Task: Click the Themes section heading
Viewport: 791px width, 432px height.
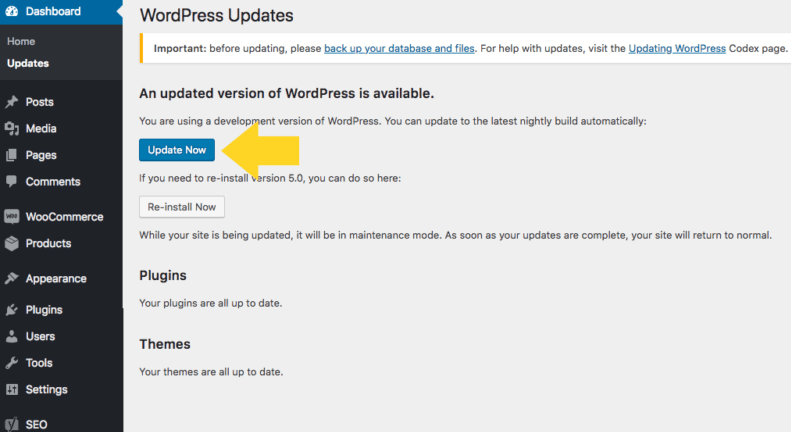Action: click(164, 344)
